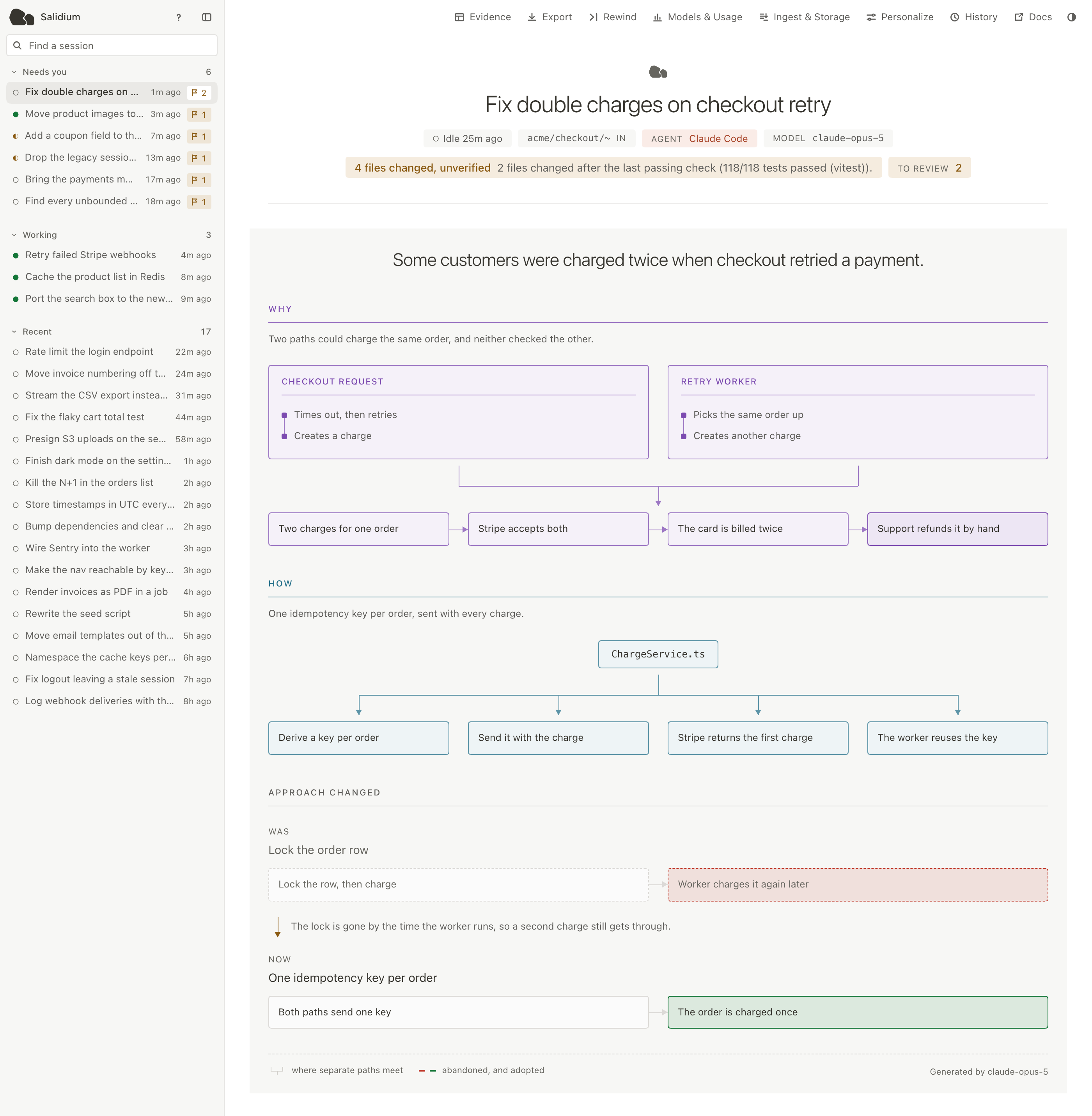Click flag badge on Drop the legacy session row

[x=199, y=158]
